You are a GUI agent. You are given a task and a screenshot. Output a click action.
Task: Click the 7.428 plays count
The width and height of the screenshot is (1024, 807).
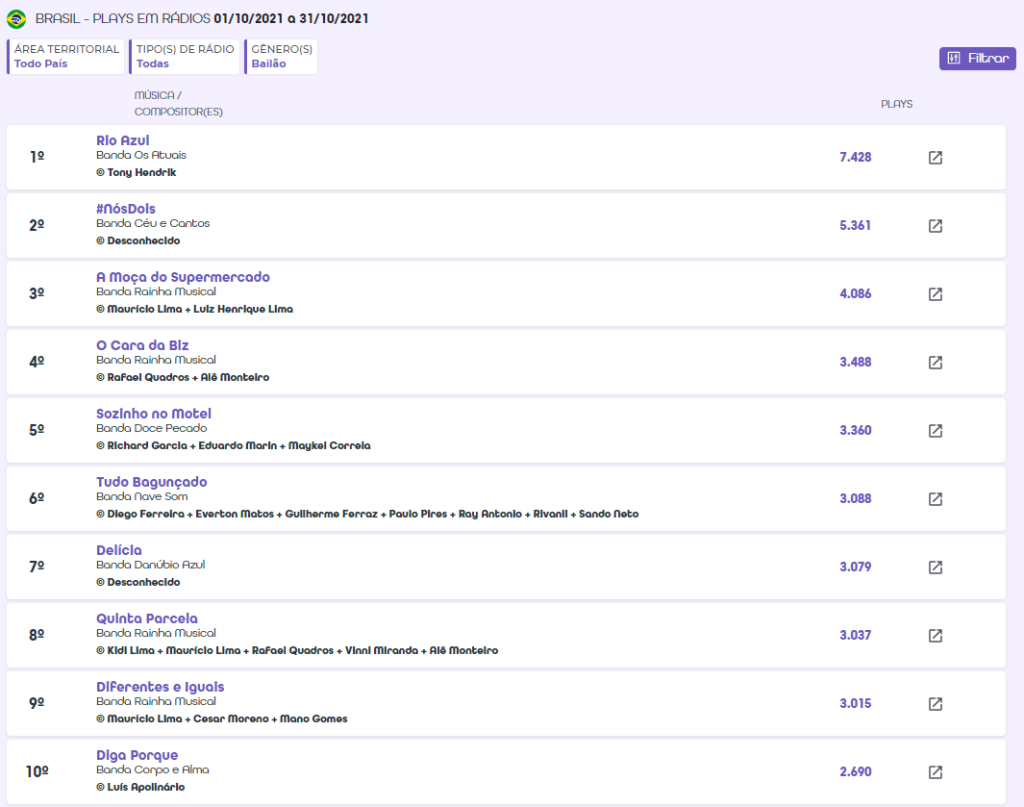855,158
